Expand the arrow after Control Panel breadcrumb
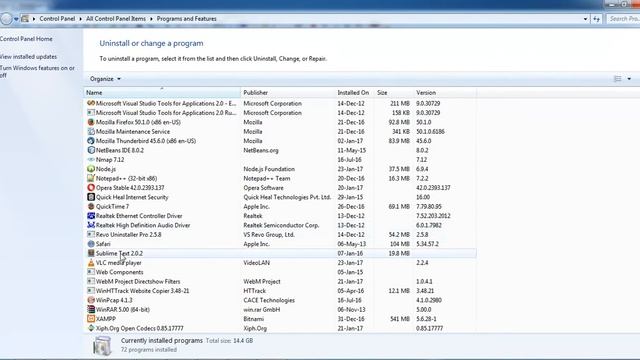 80,19
